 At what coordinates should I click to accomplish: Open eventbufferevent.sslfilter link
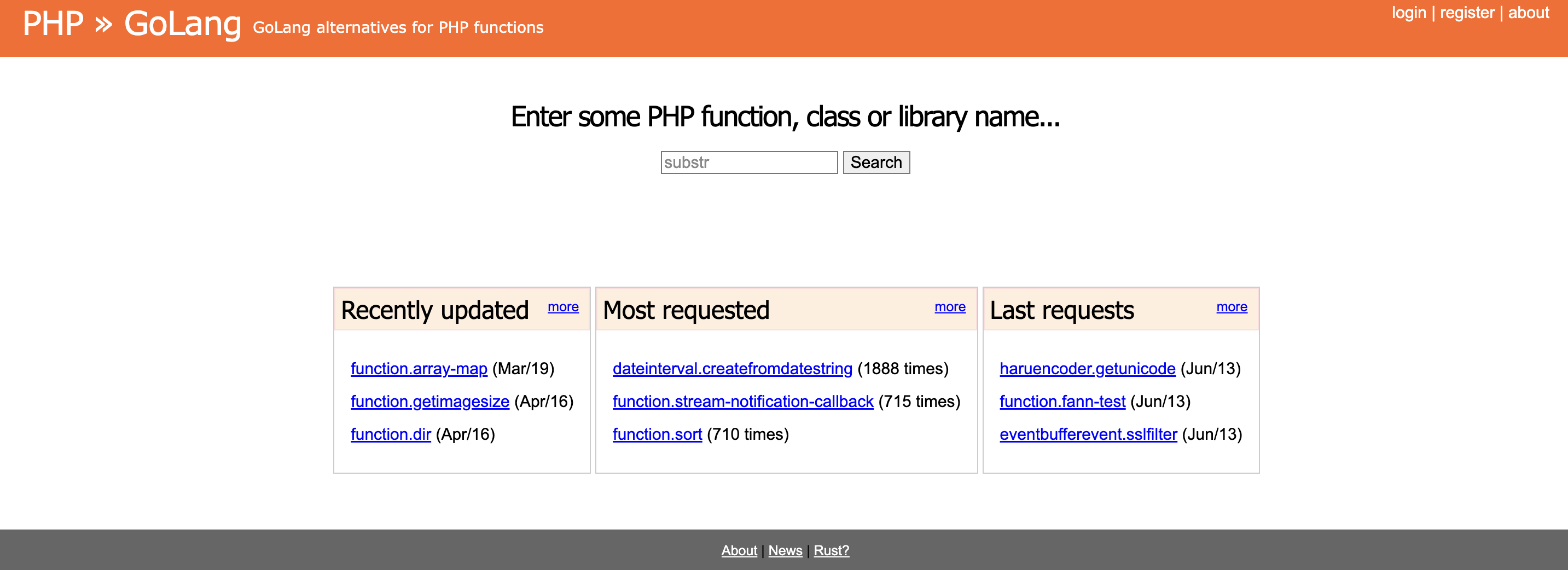pyautogui.click(x=1088, y=434)
